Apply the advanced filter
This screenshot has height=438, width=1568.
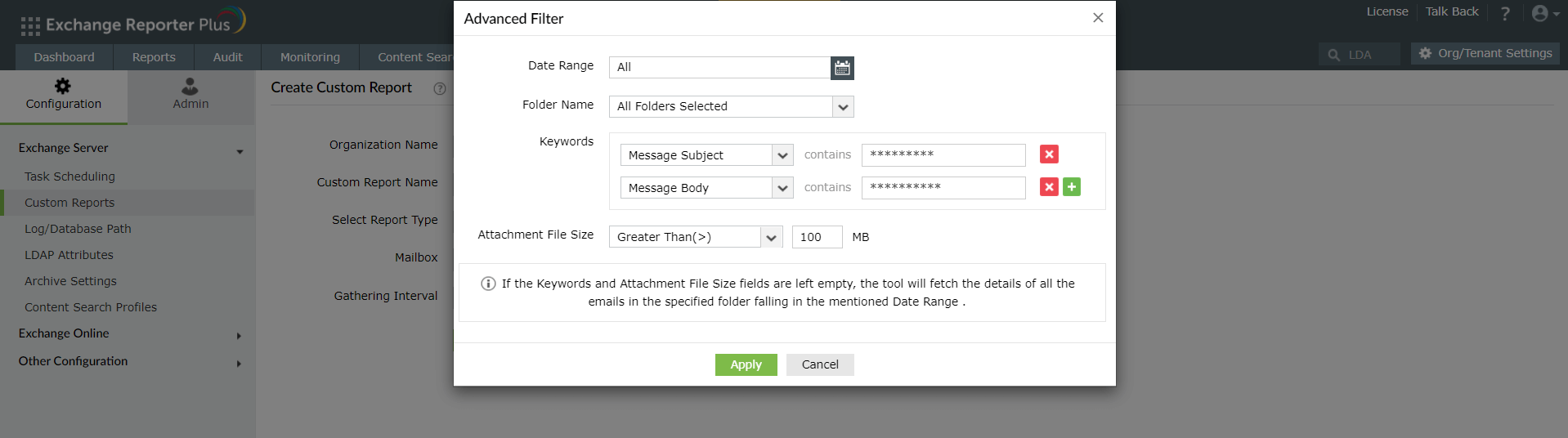(x=746, y=364)
